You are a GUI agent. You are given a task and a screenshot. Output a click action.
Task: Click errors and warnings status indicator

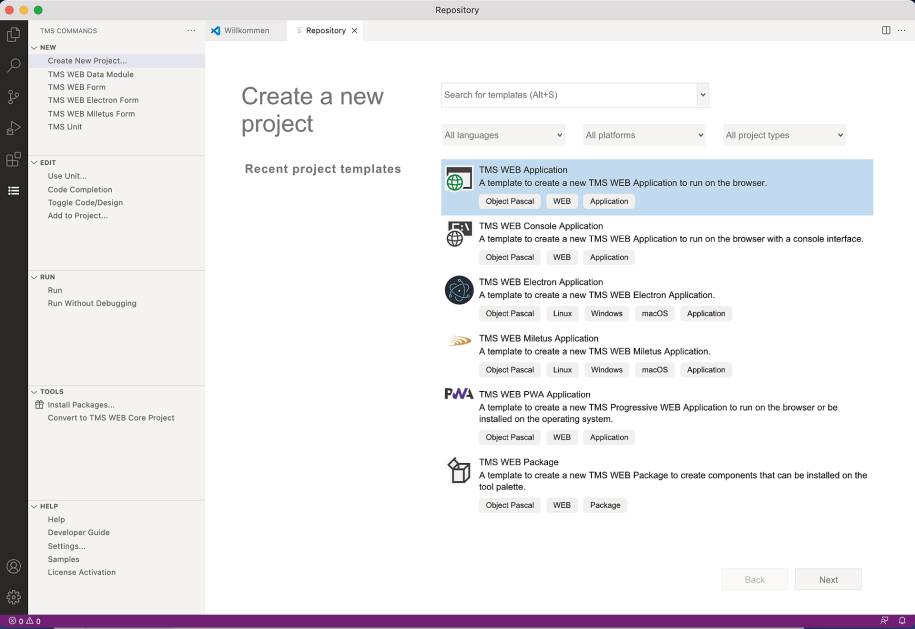[x=25, y=621]
